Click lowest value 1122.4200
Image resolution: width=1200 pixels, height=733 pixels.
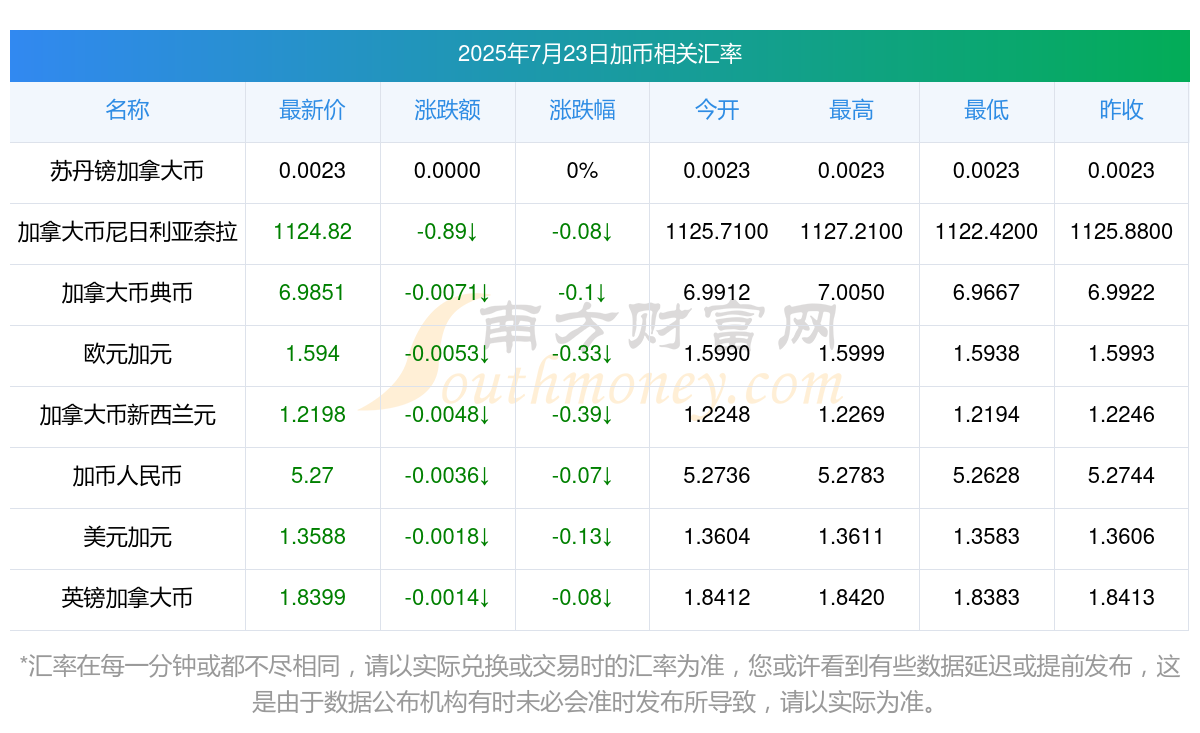pyautogui.click(x=986, y=232)
